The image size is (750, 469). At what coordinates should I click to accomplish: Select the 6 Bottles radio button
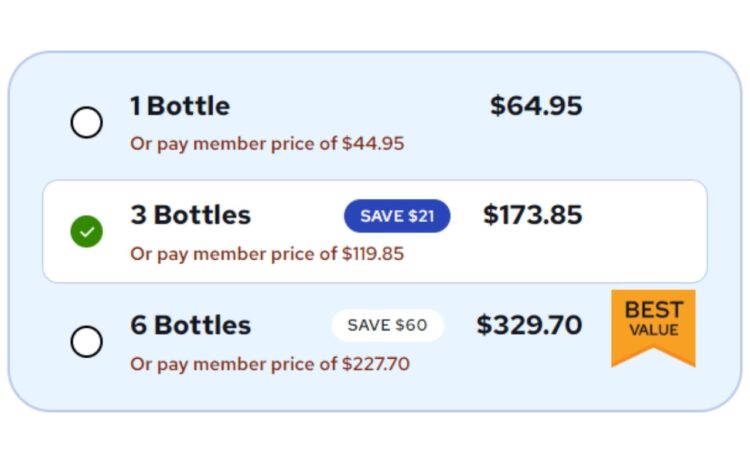click(x=87, y=342)
